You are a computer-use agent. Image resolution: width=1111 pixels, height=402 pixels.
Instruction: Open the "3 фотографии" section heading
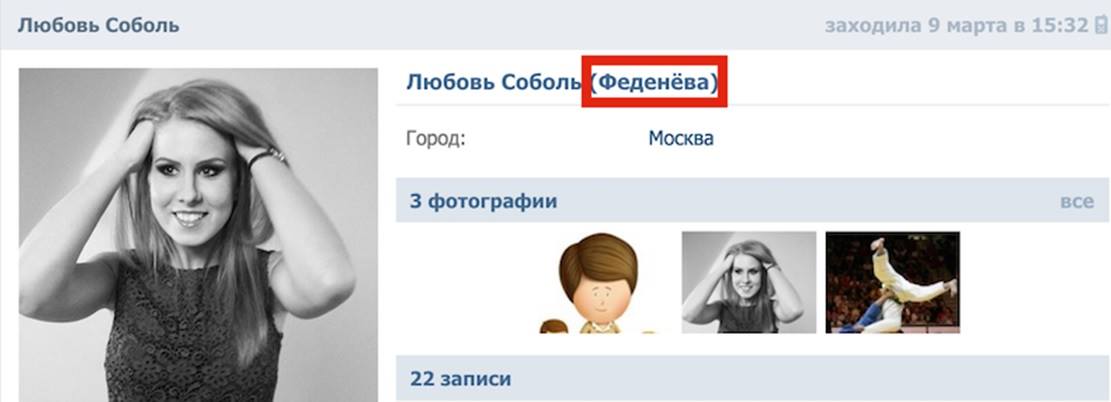pyautogui.click(x=483, y=201)
